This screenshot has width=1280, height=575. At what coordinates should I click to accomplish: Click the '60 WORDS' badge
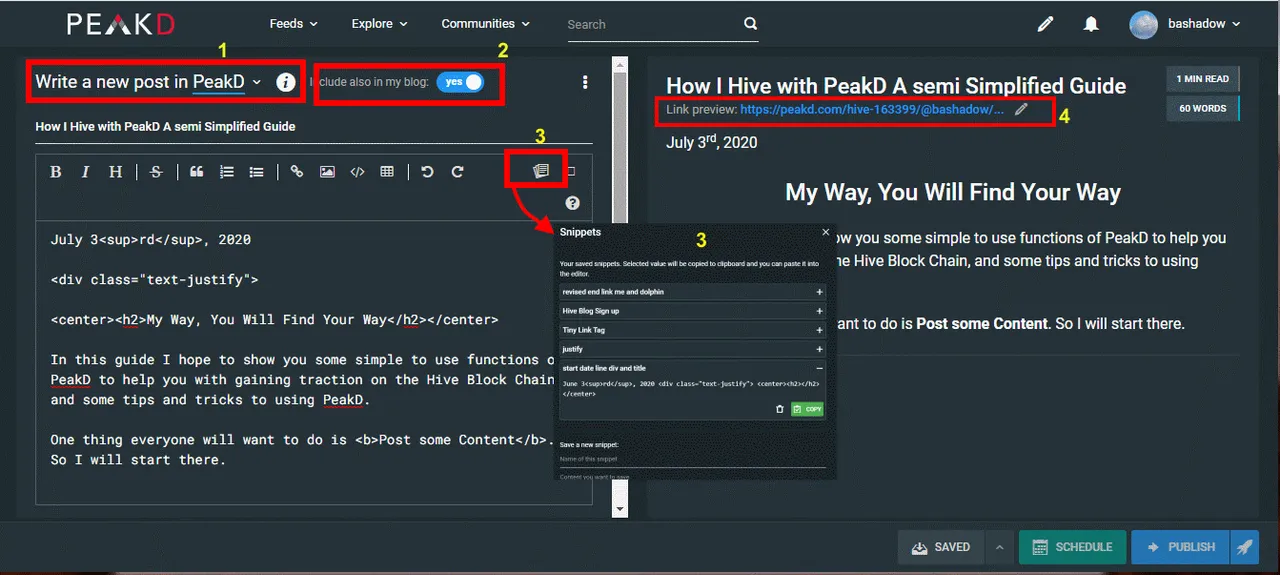click(x=1203, y=108)
